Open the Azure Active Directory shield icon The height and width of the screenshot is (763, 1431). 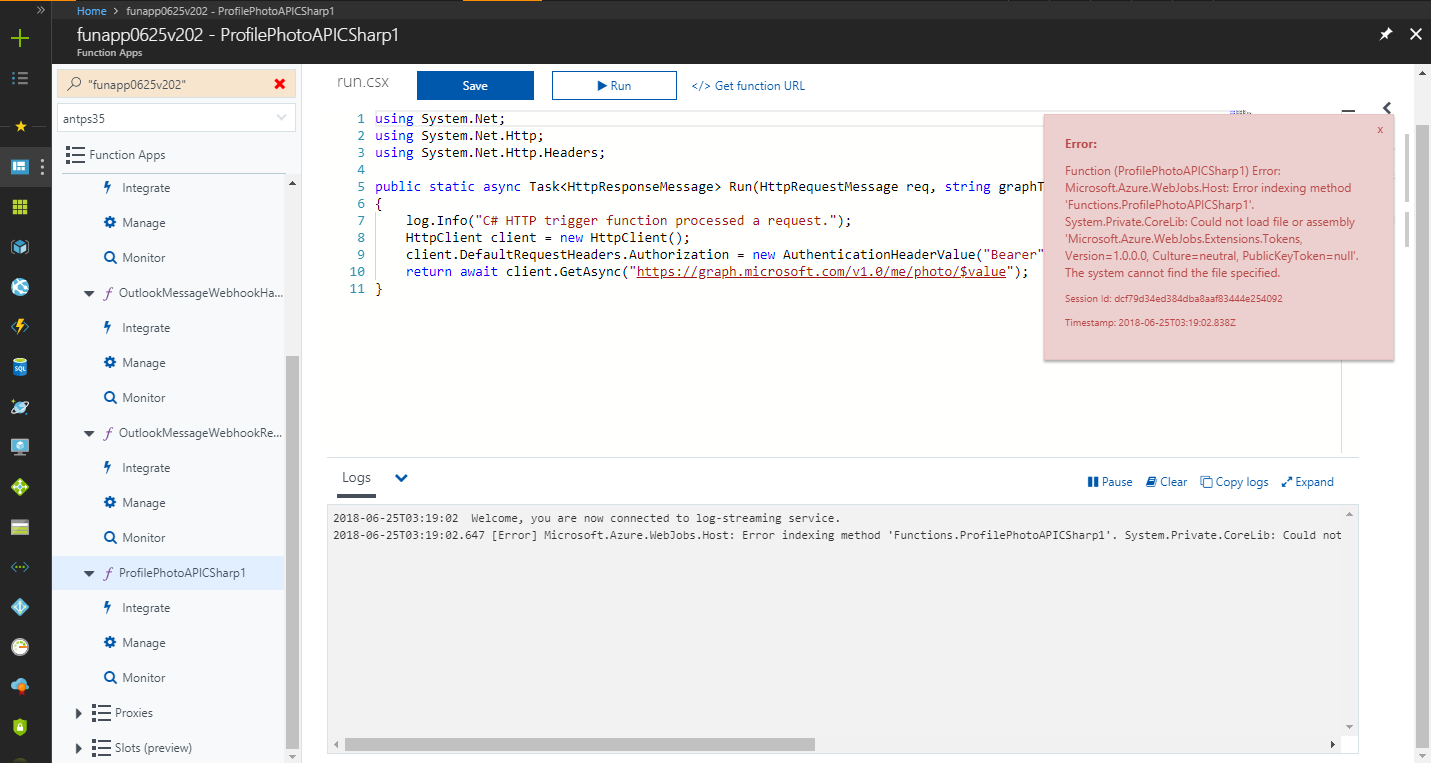20,606
